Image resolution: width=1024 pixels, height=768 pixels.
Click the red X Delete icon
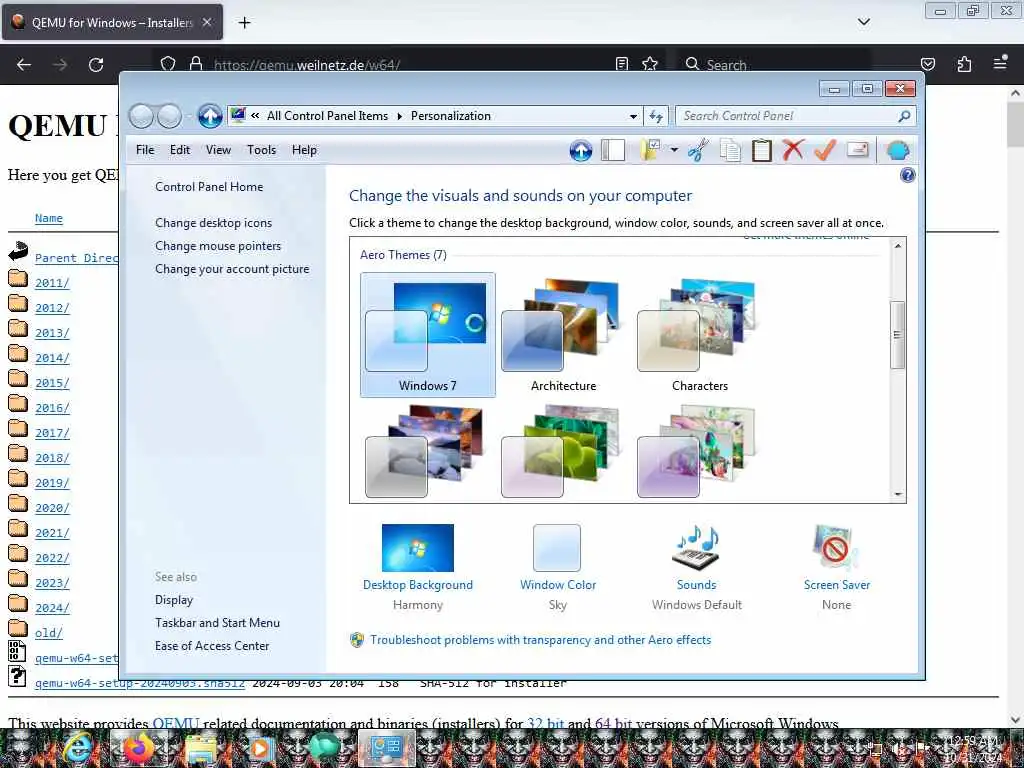(793, 150)
